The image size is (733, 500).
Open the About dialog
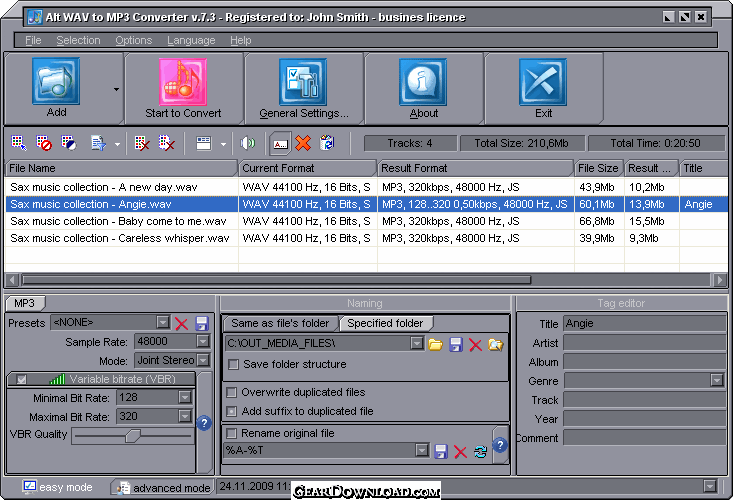click(x=423, y=88)
